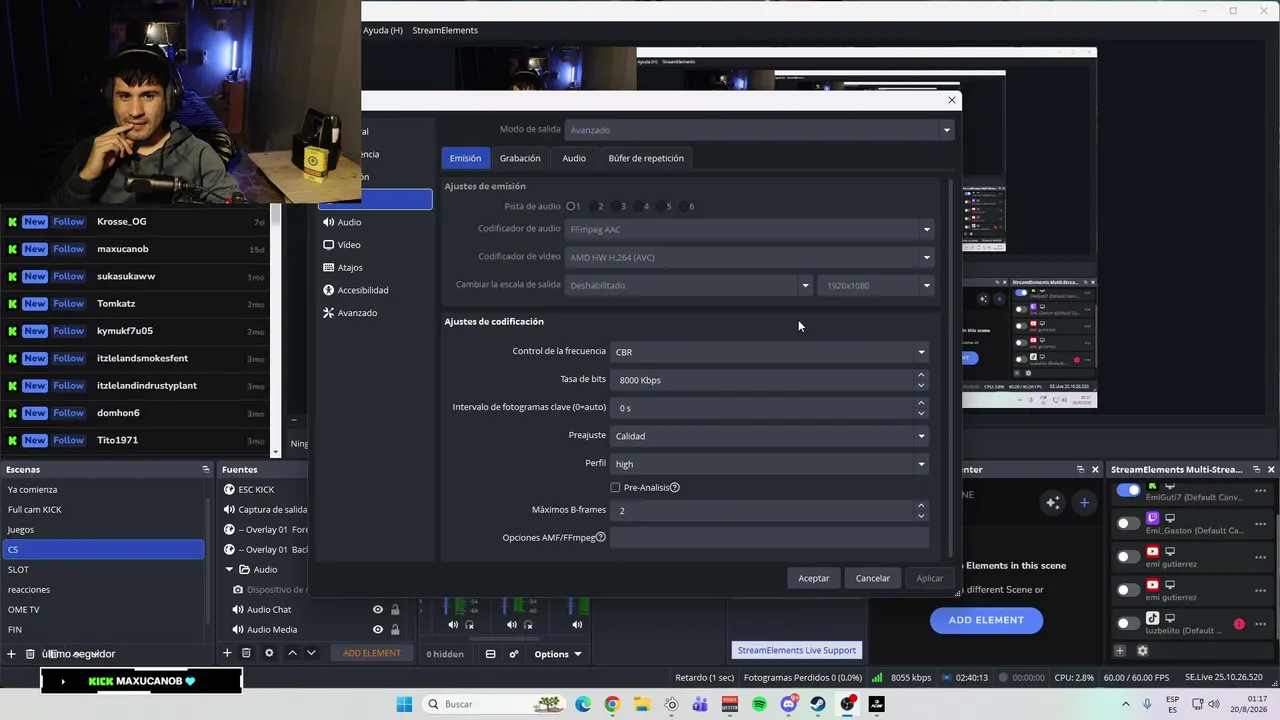Click the Windows Start button
This screenshot has width=1280, height=720.
coord(404,704)
